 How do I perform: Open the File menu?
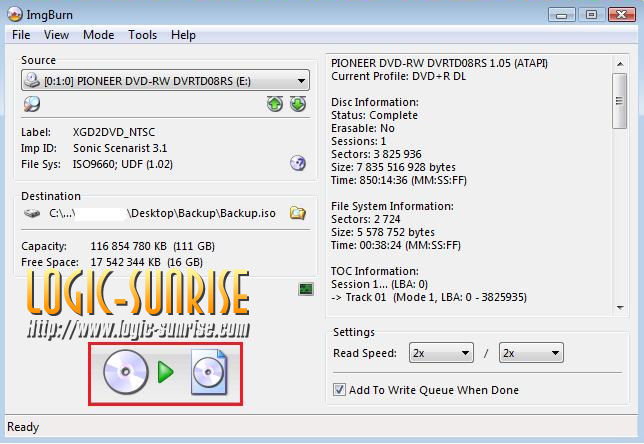pos(21,35)
